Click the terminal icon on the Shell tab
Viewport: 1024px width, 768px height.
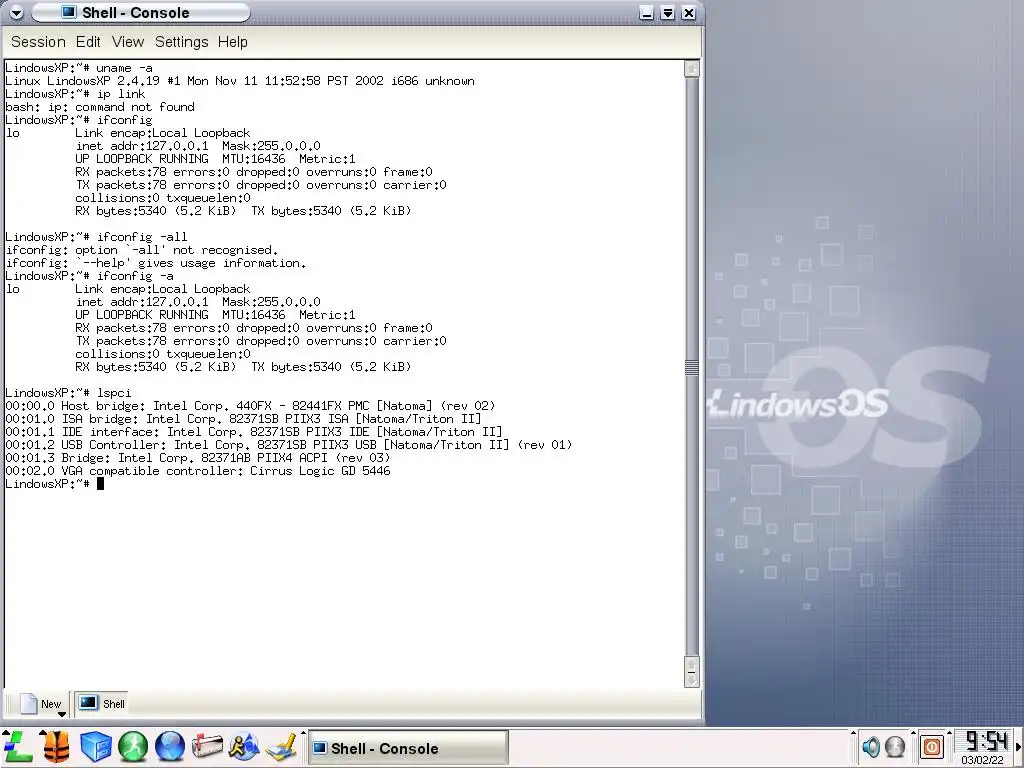(x=88, y=703)
